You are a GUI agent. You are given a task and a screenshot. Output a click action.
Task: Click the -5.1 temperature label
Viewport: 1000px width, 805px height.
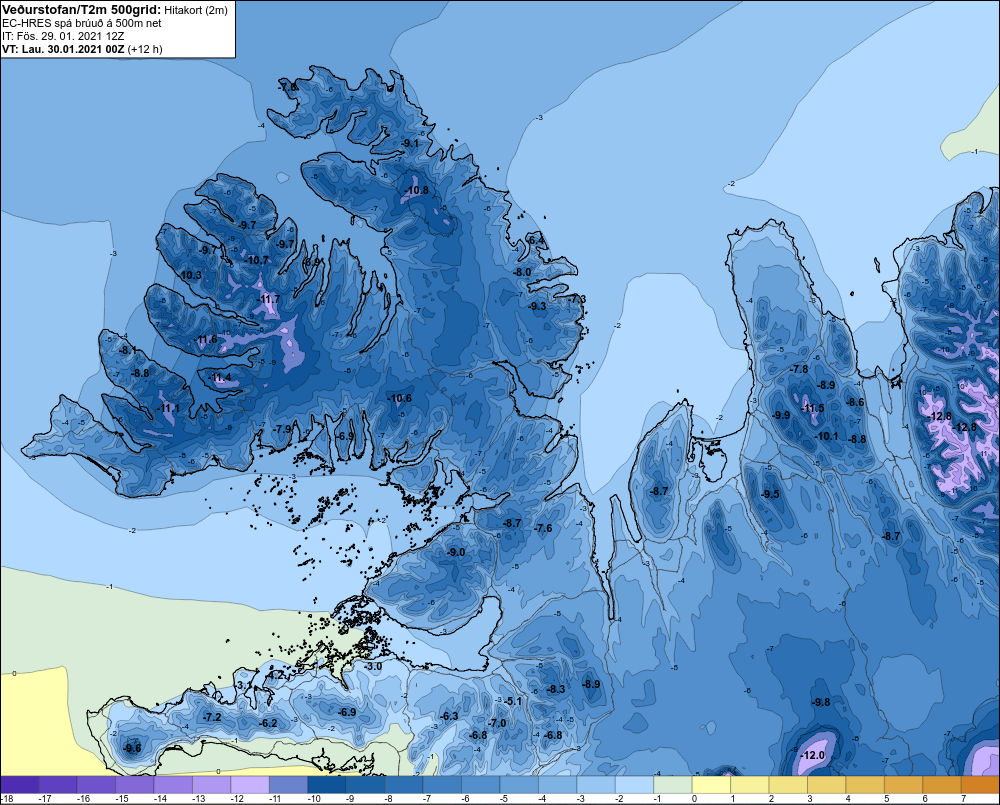coord(513,701)
